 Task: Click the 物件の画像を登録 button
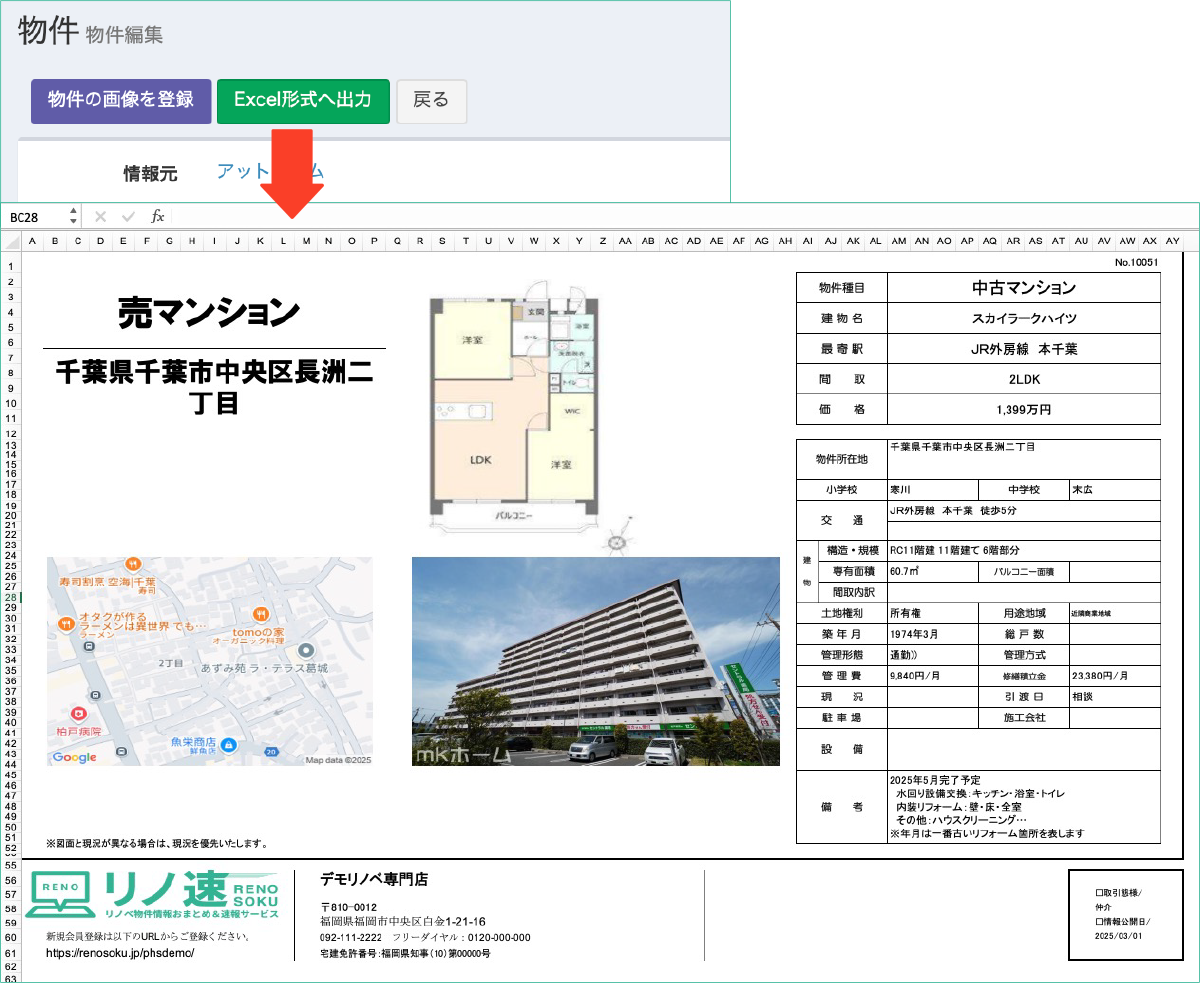click(121, 101)
